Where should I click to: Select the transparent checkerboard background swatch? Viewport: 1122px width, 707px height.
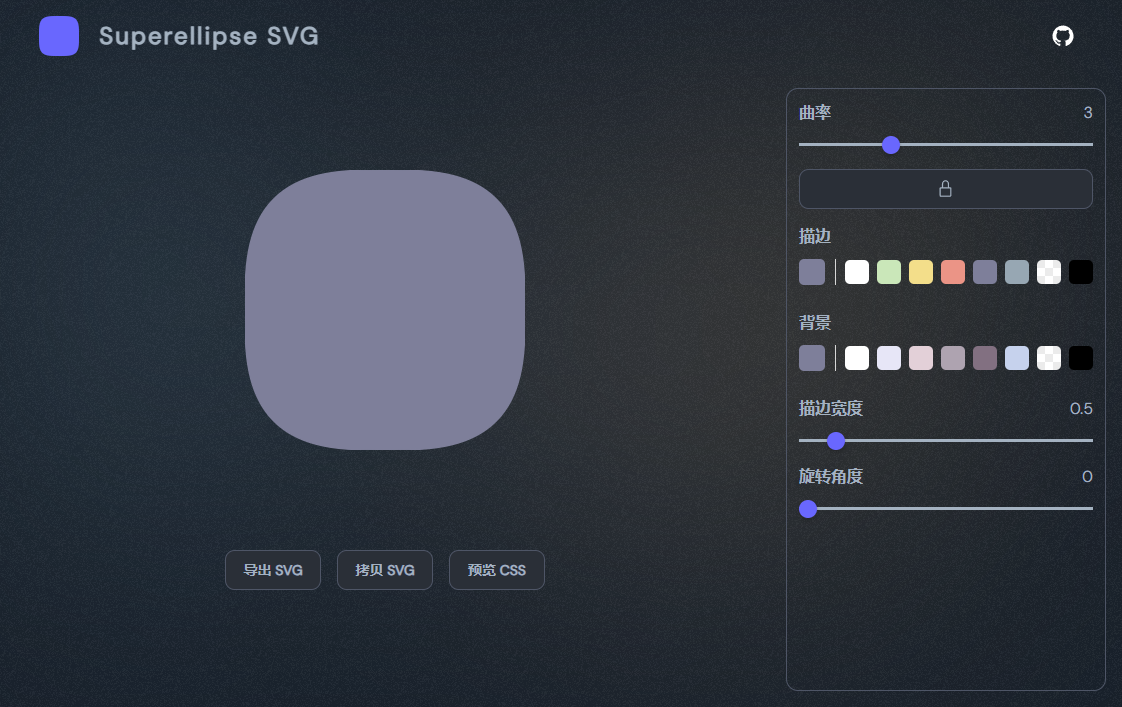[x=1048, y=358]
